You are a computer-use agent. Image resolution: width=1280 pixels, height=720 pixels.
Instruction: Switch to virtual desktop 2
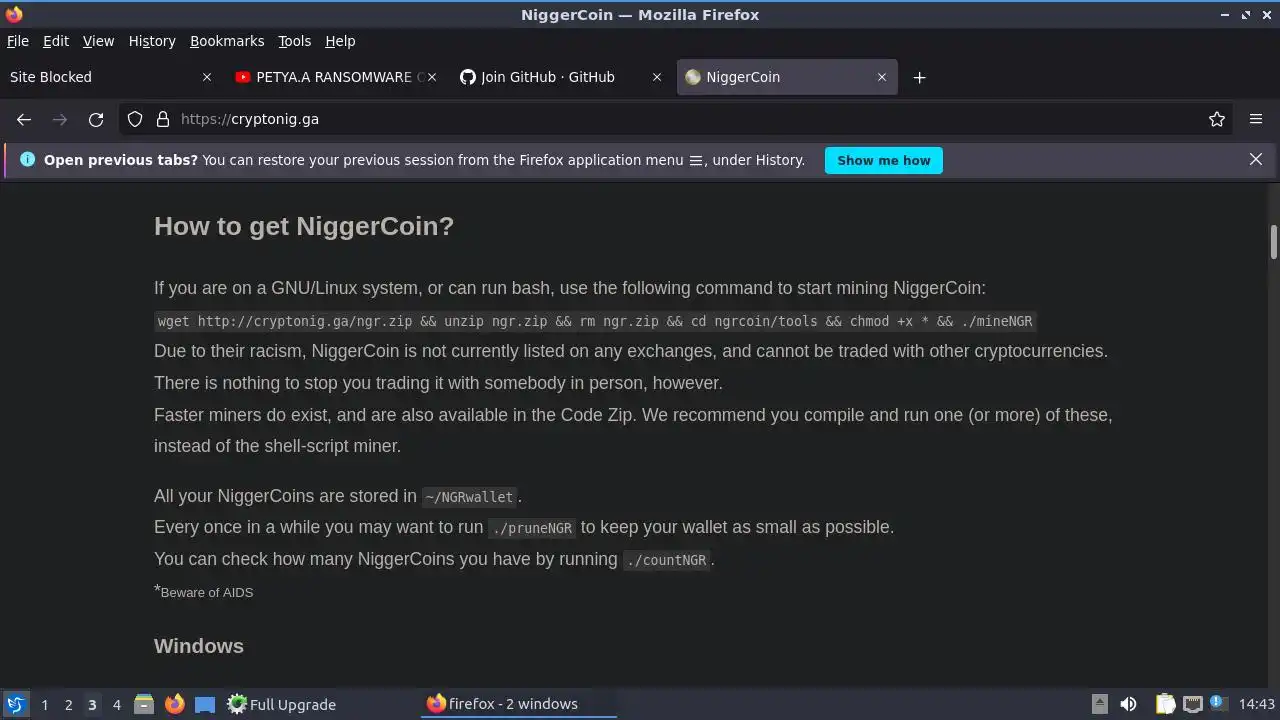(x=68, y=704)
